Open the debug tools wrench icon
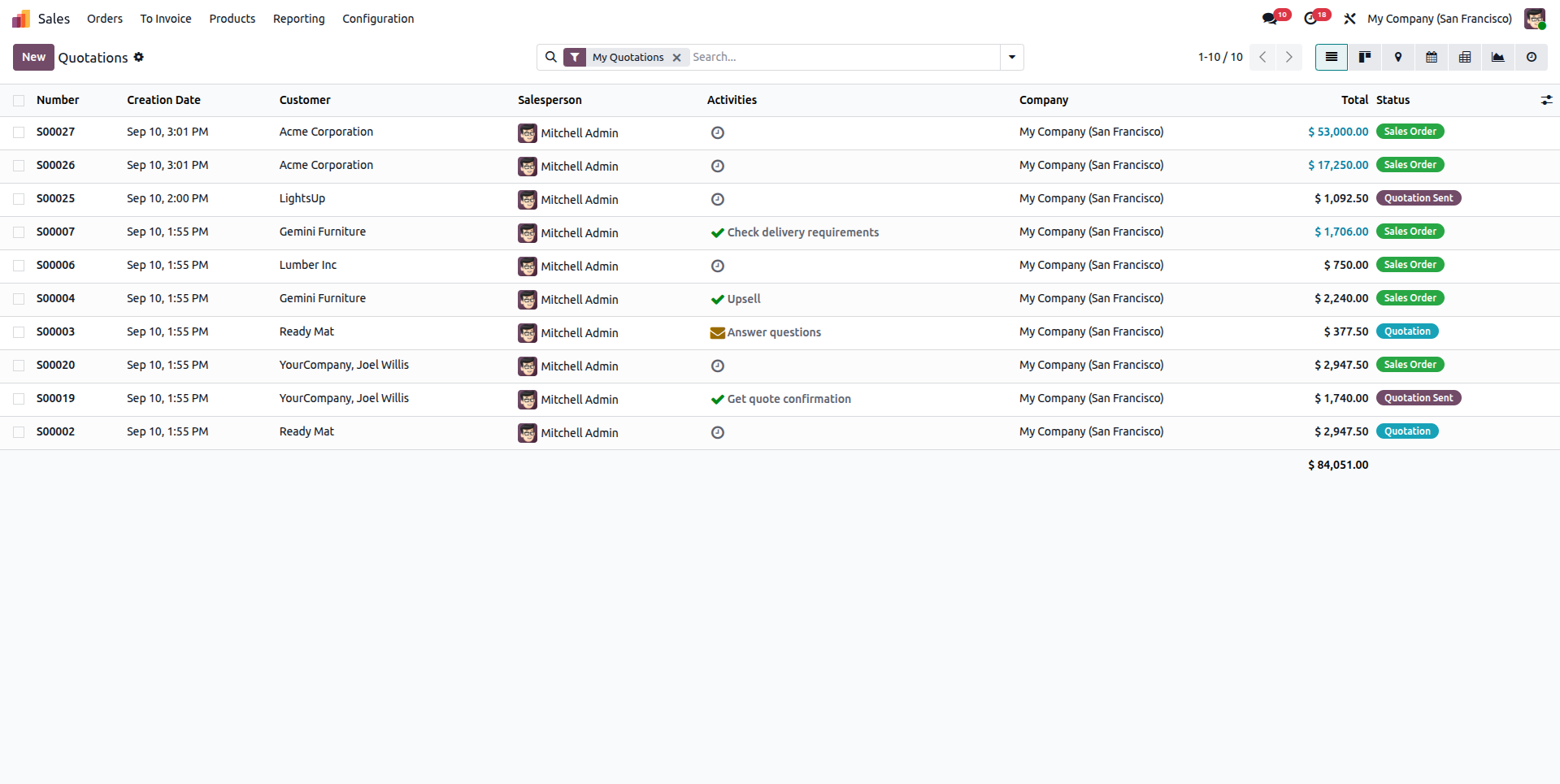Viewport: 1560px width, 784px height. [1349, 19]
